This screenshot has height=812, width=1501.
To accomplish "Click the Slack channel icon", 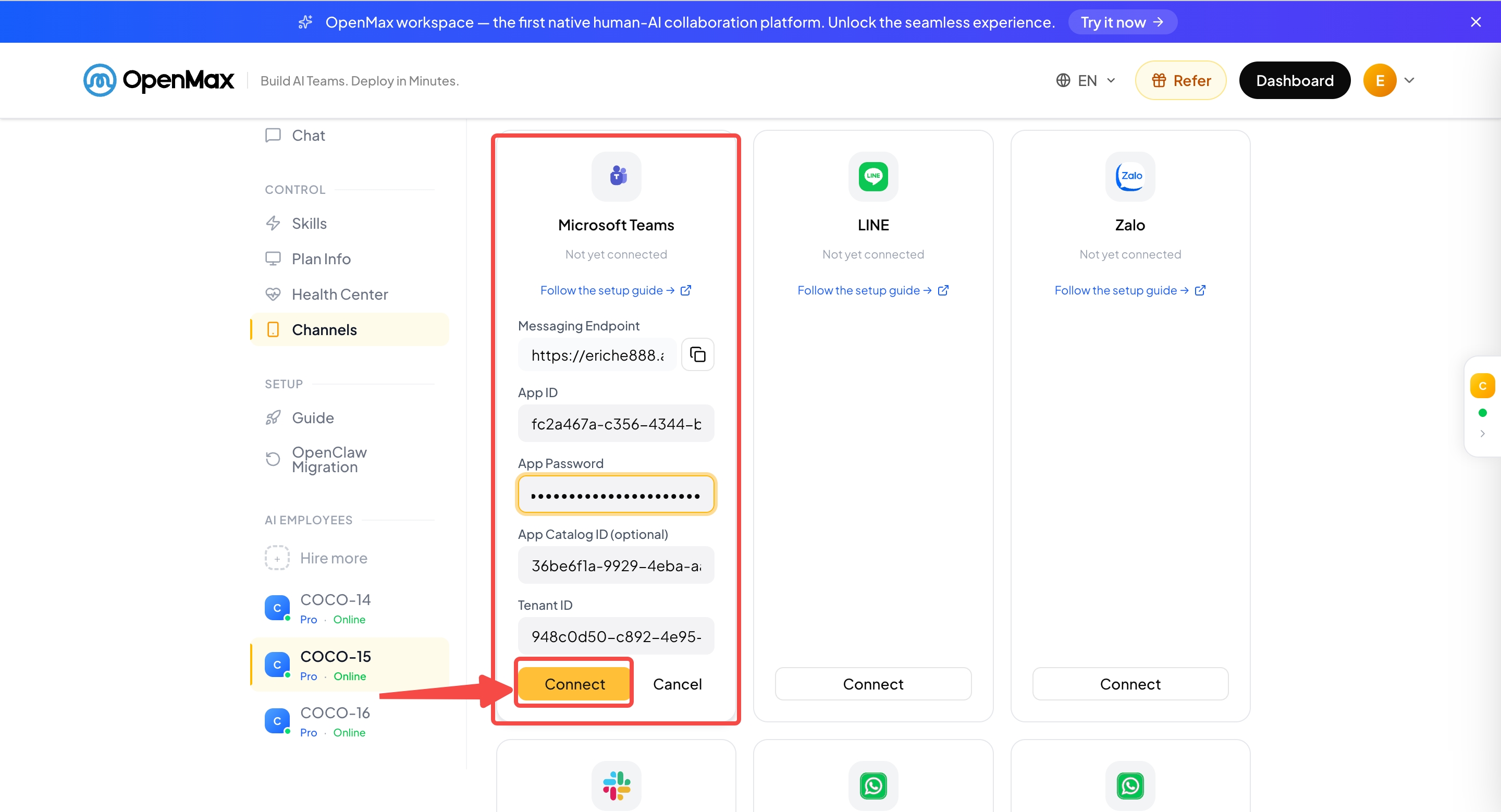I will click(616, 785).
